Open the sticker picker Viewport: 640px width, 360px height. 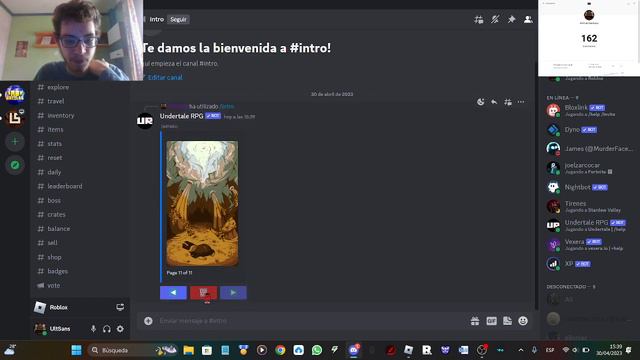[507, 321]
